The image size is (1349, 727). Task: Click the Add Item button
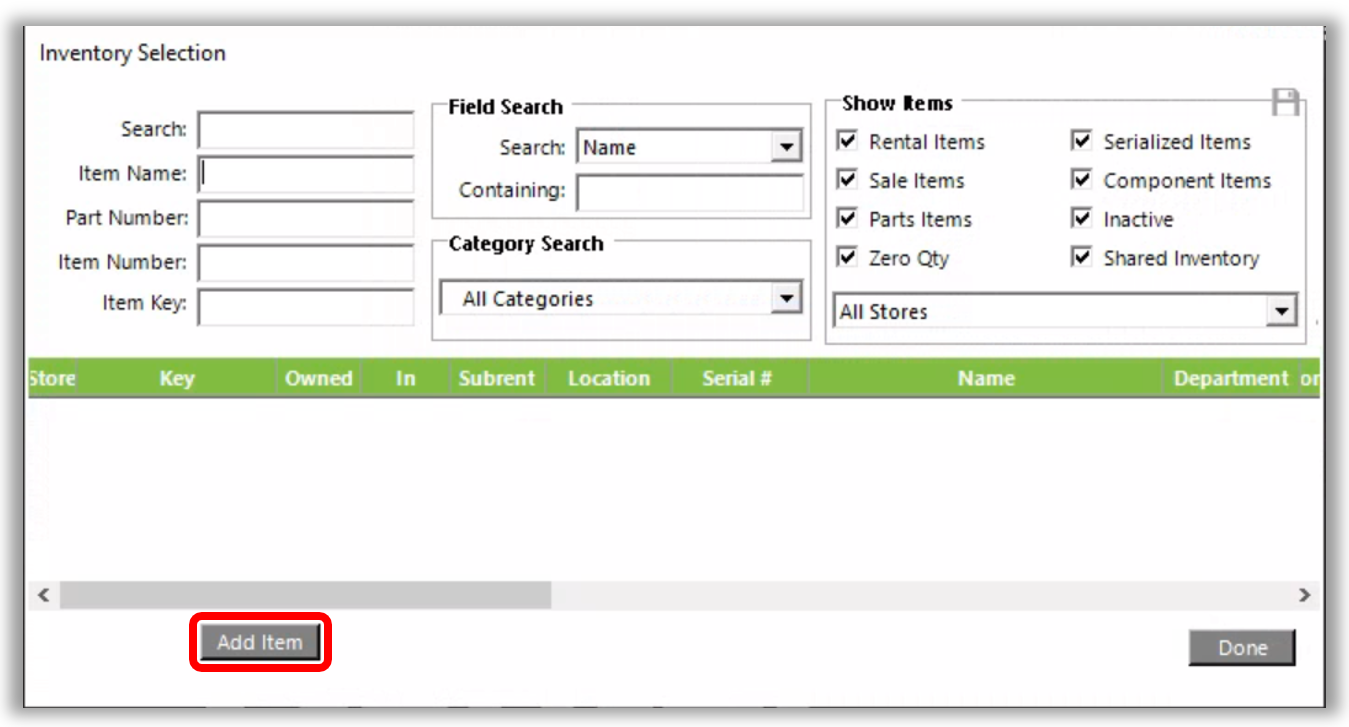[x=260, y=643]
